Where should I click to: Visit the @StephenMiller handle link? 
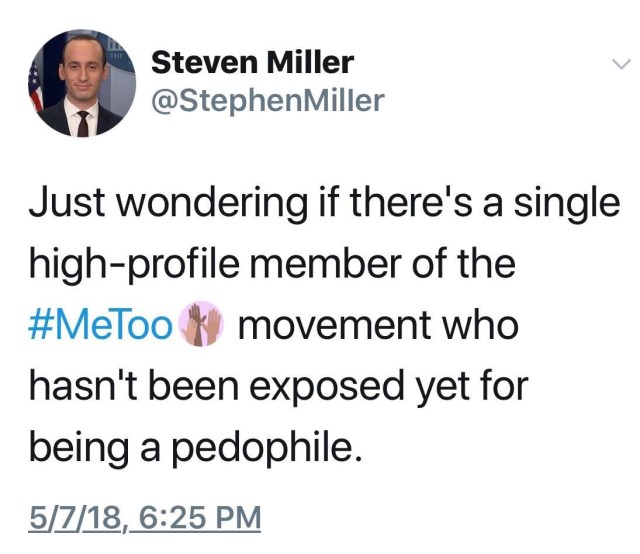coord(267,100)
